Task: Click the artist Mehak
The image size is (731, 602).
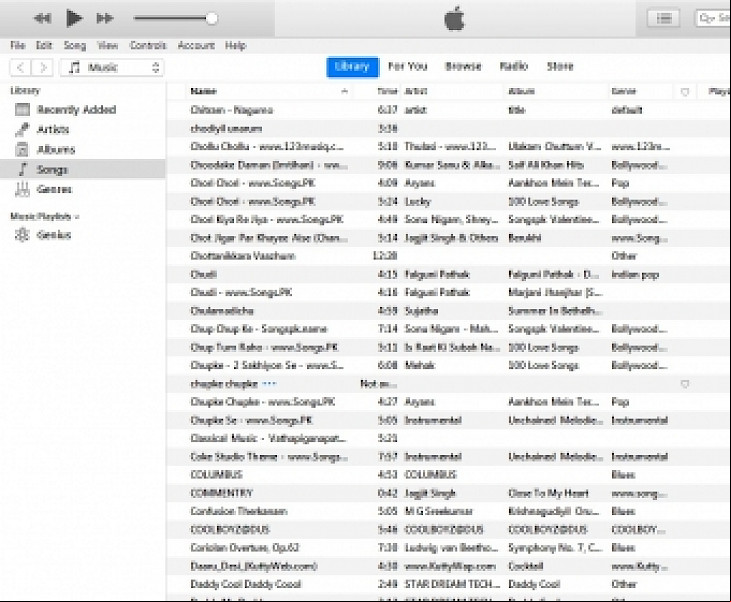Action: (x=420, y=365)
